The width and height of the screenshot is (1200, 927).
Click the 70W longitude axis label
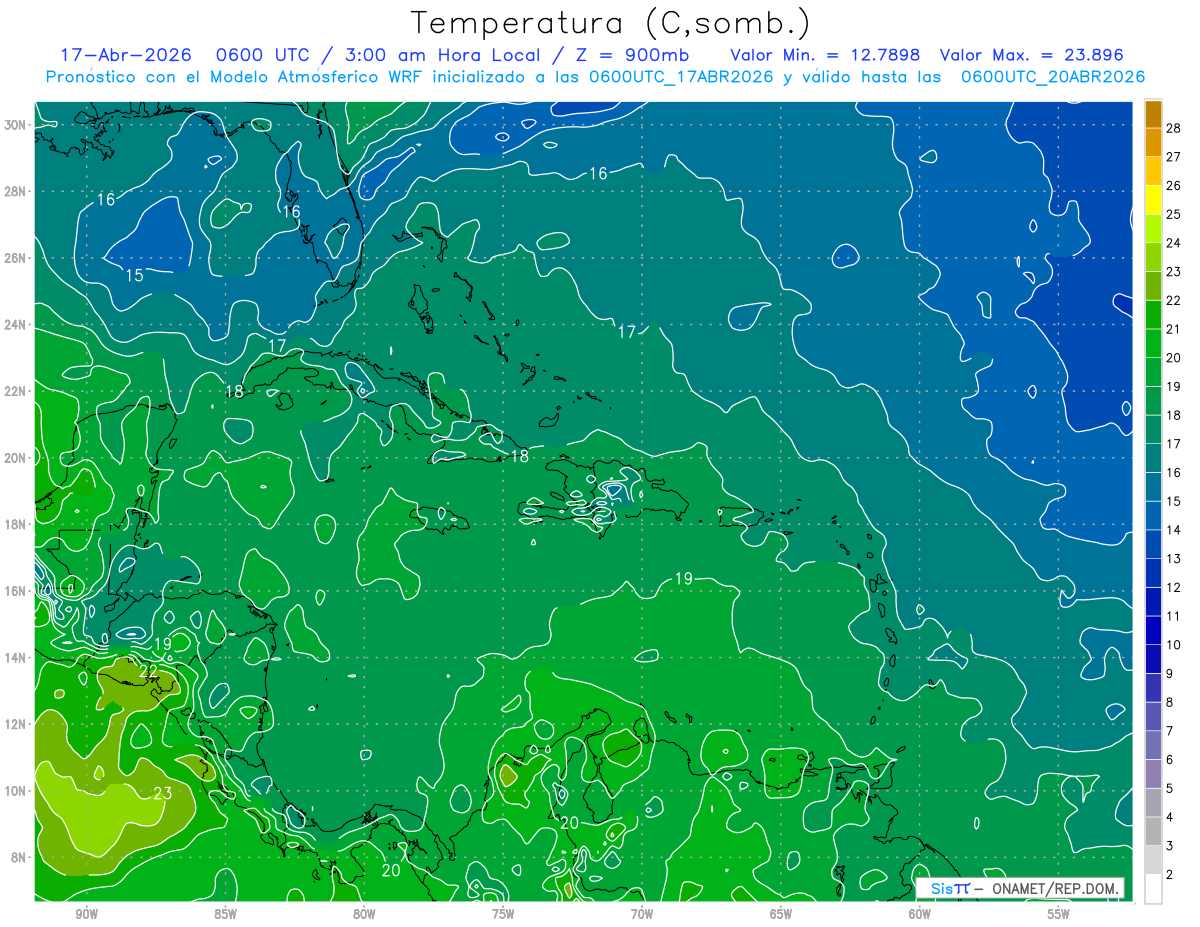[x=642, y=914]
